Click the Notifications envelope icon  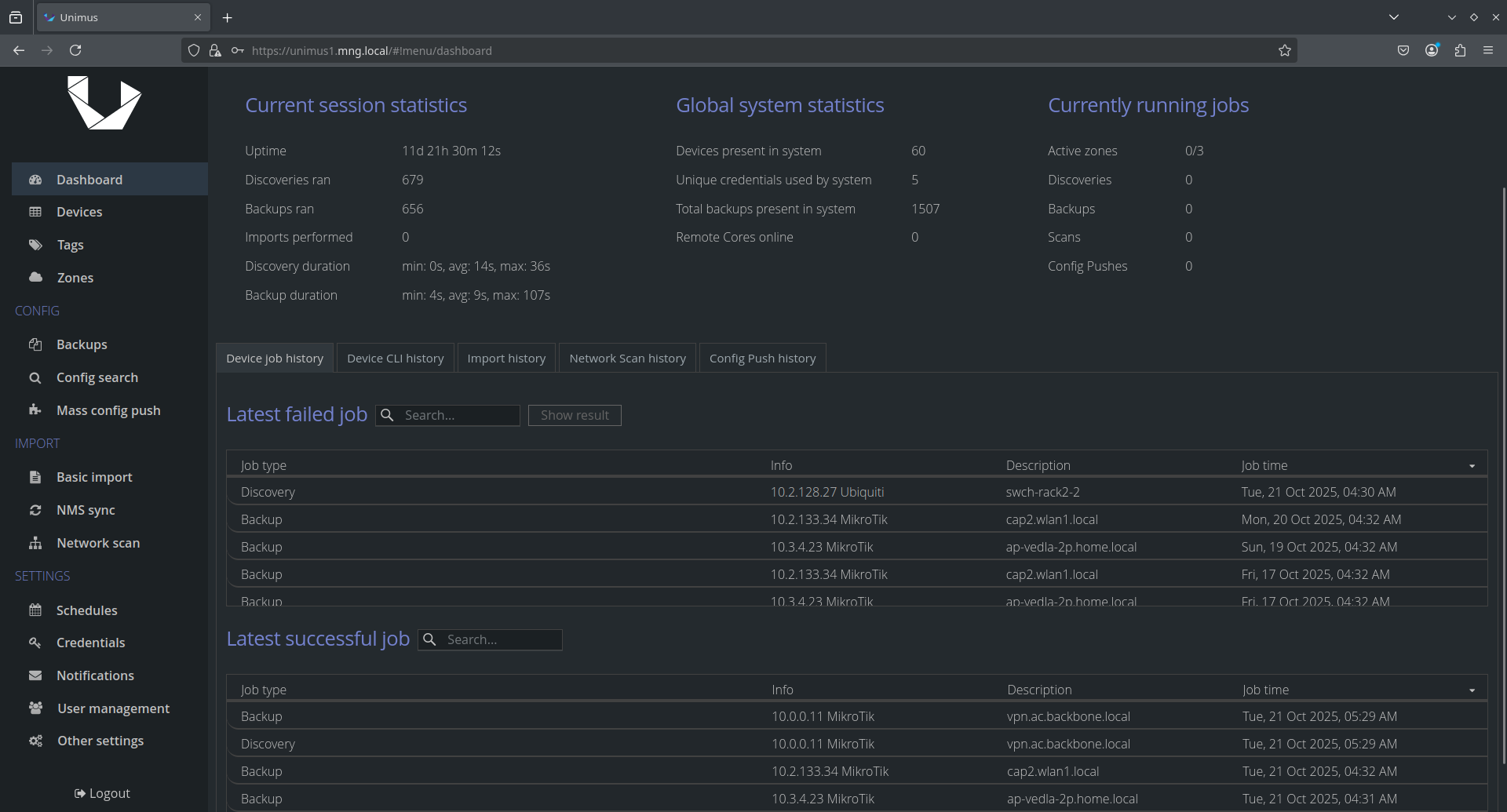click(35, 675)
